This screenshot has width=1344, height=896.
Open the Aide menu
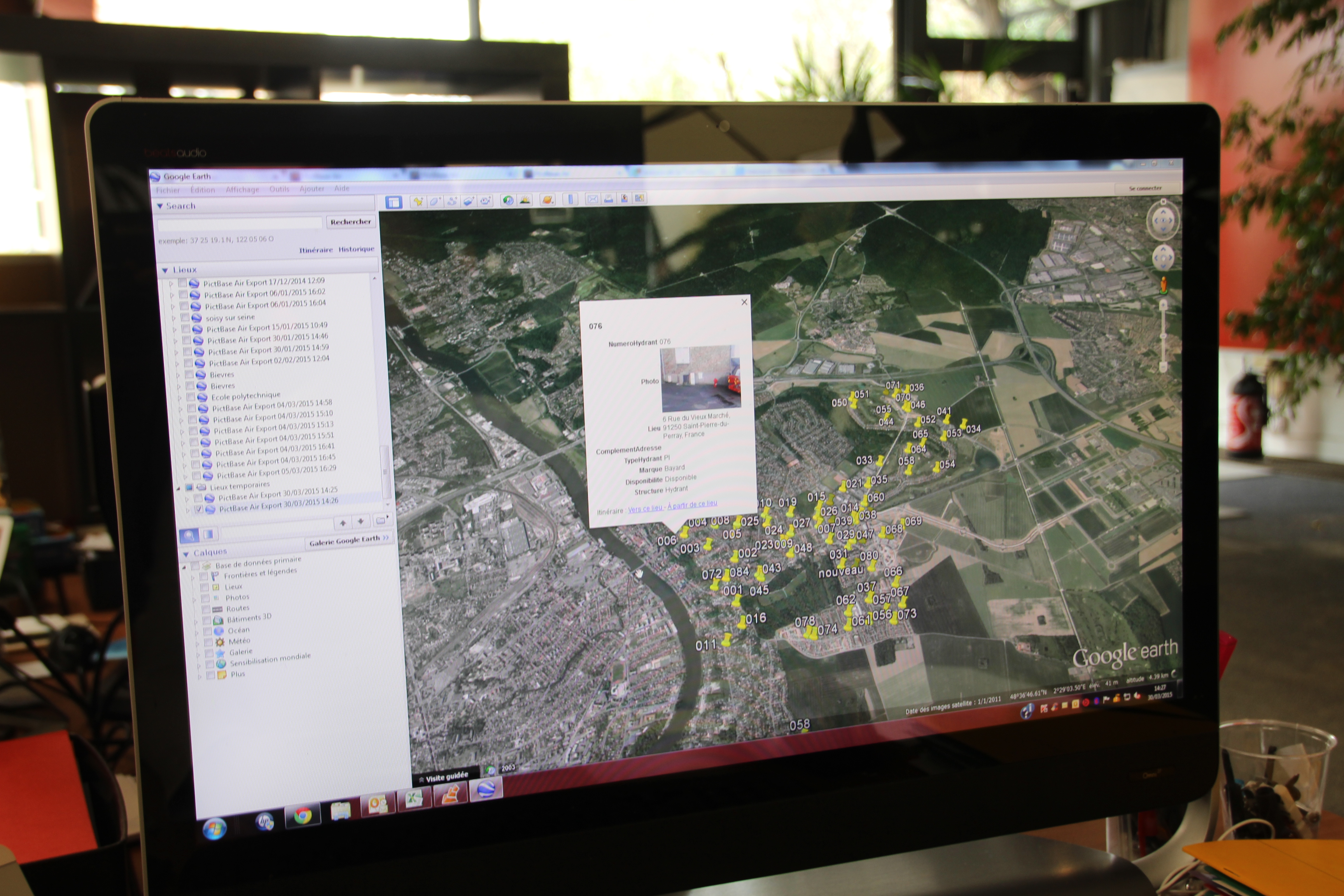tap(342, 188)
